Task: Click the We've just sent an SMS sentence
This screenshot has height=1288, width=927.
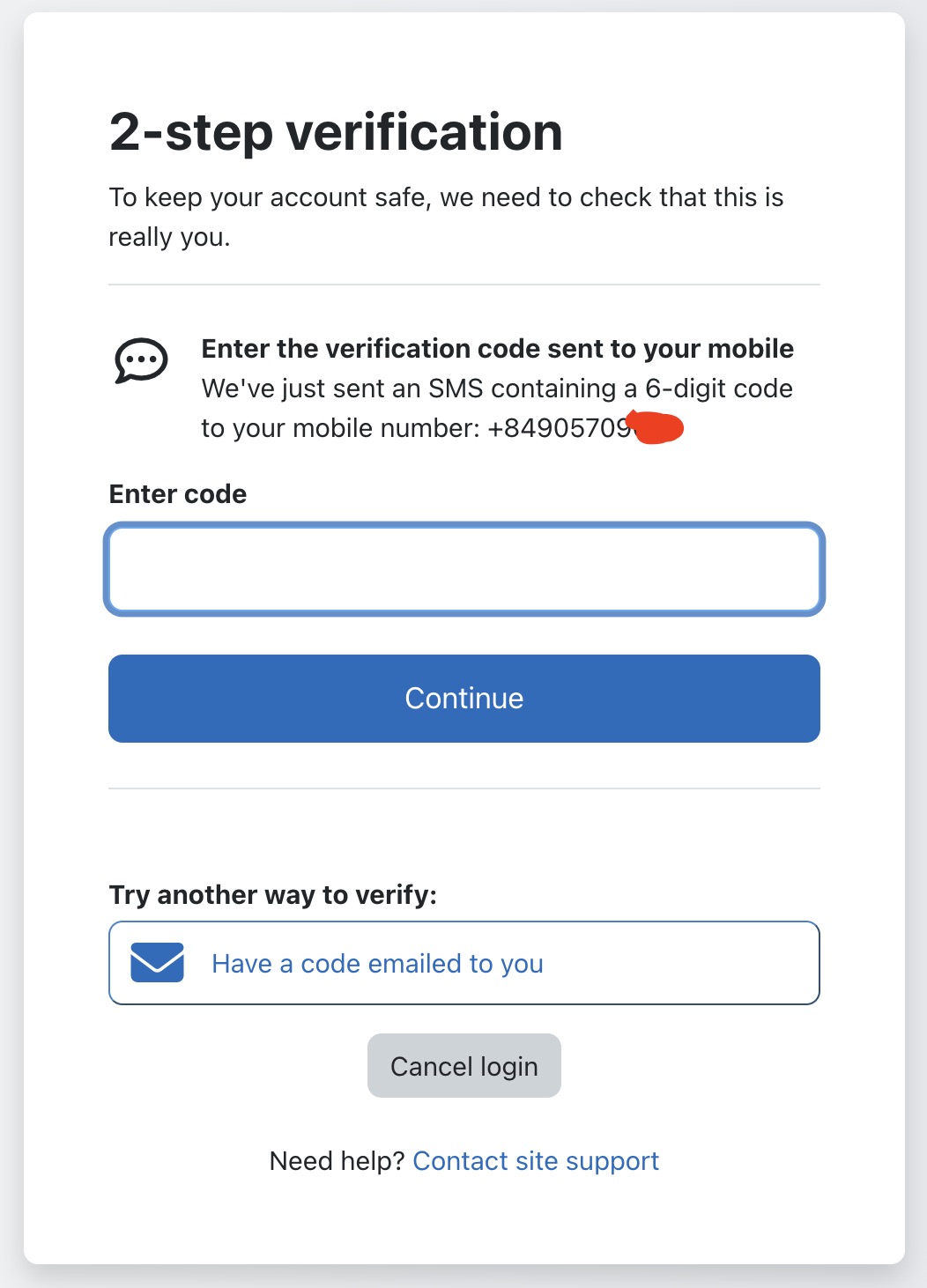Action: pyautogui.click(x=497, y=408)
